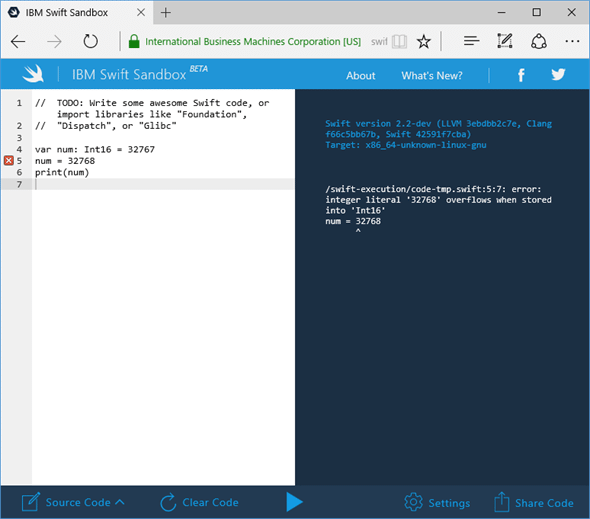Click on empty line 7 in the code editor
The image size is (590, 519).
pyautogui.click(x=163, y=184)
